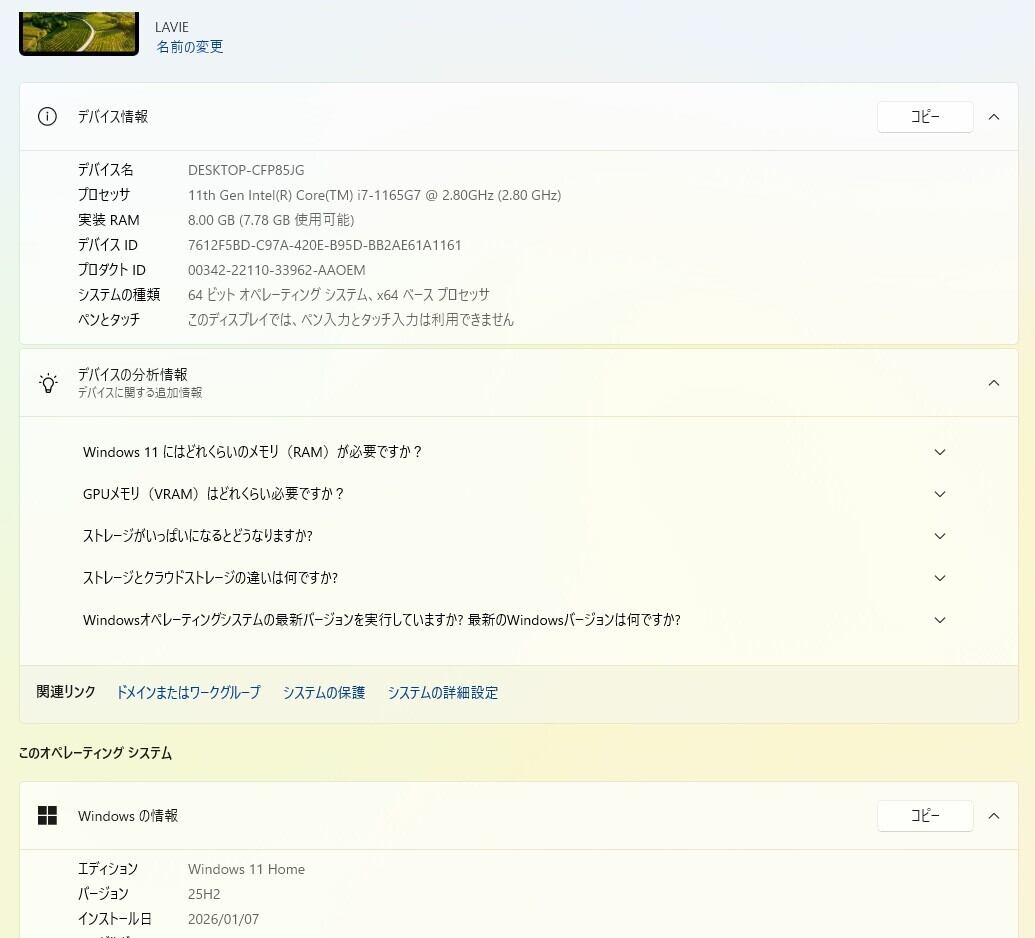1035x938 pixels.
Task: Select the Windows 11 Home edition text
Action: (246, 869)
